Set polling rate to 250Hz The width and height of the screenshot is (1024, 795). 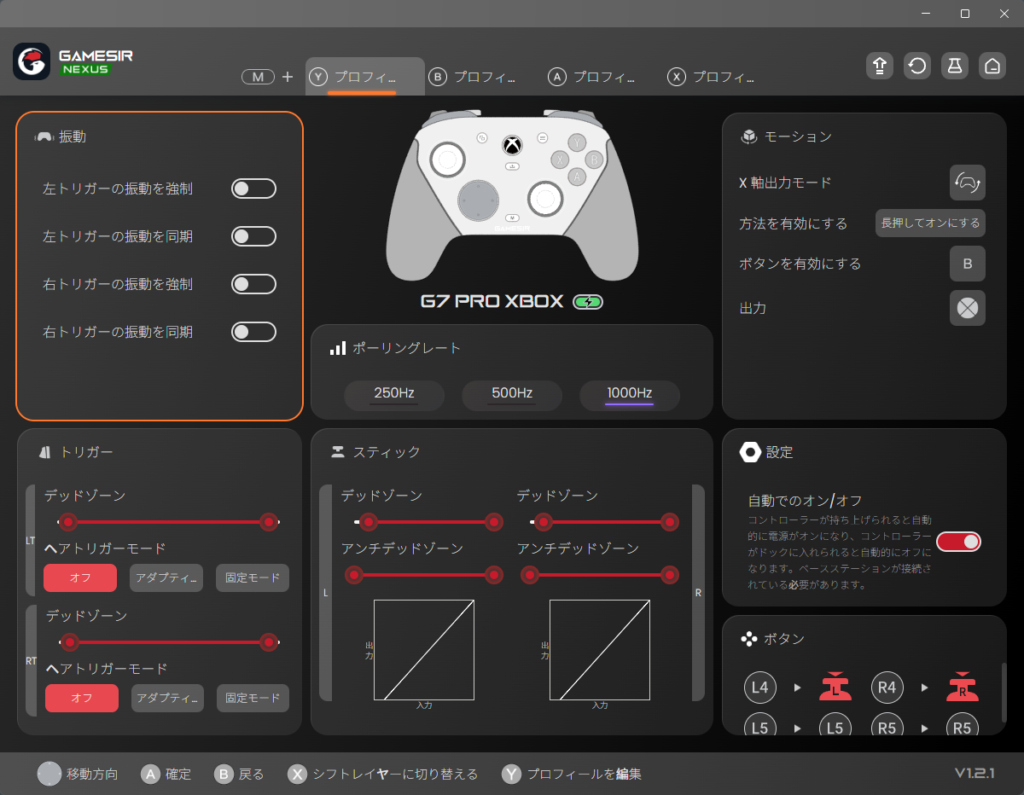394,394
